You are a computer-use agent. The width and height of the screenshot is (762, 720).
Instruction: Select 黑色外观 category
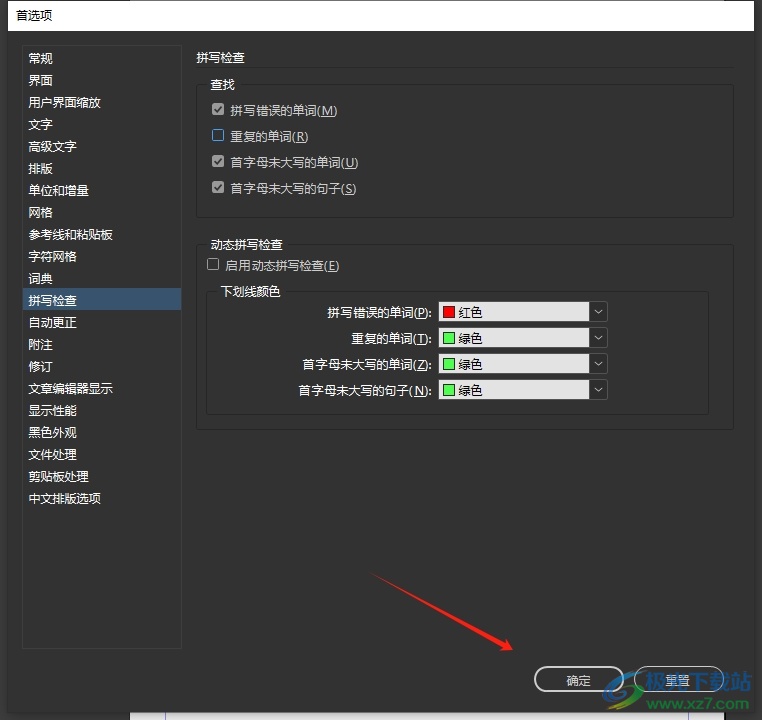coord(102,432)
